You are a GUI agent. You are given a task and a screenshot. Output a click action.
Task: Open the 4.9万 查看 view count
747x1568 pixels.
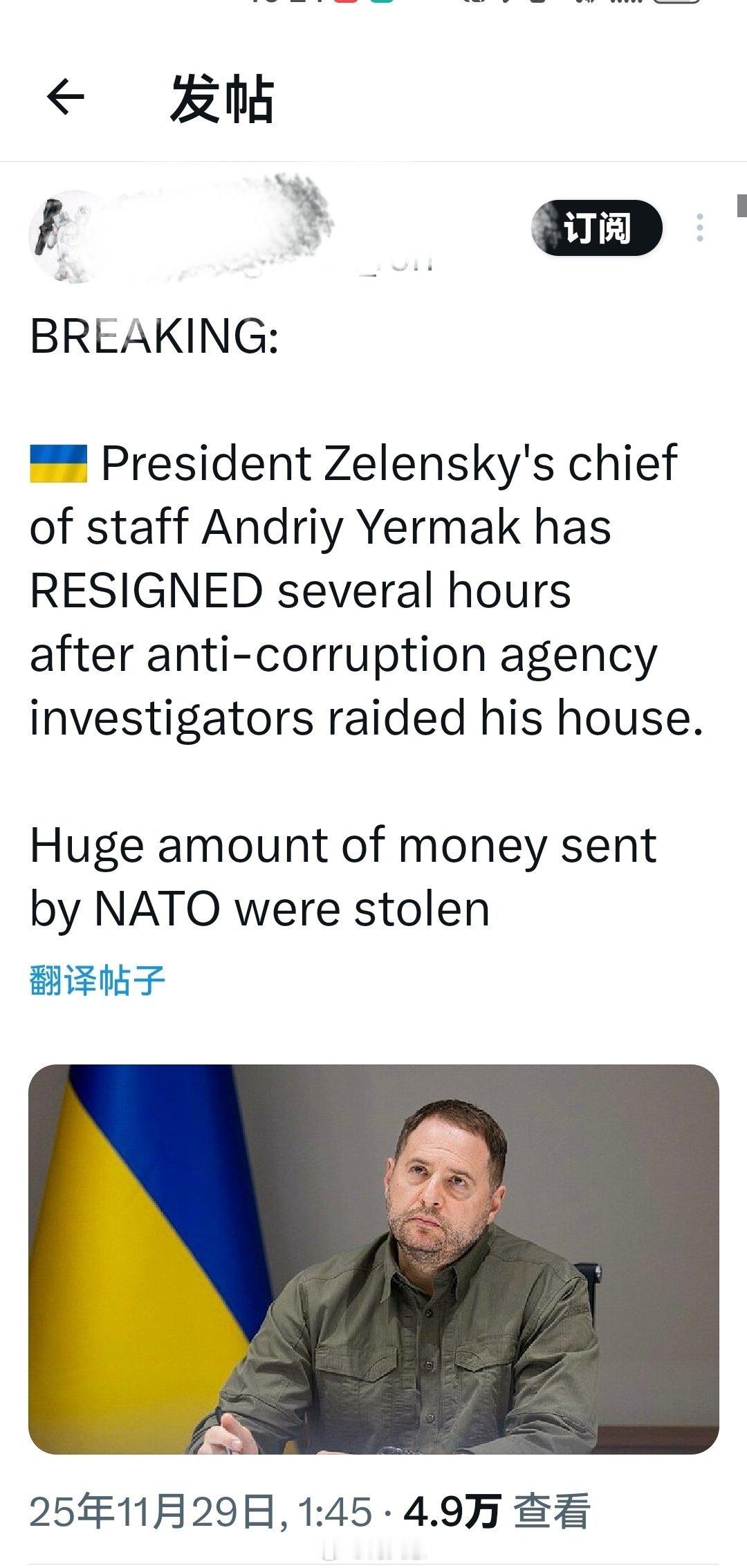[x=496, y=1511]
